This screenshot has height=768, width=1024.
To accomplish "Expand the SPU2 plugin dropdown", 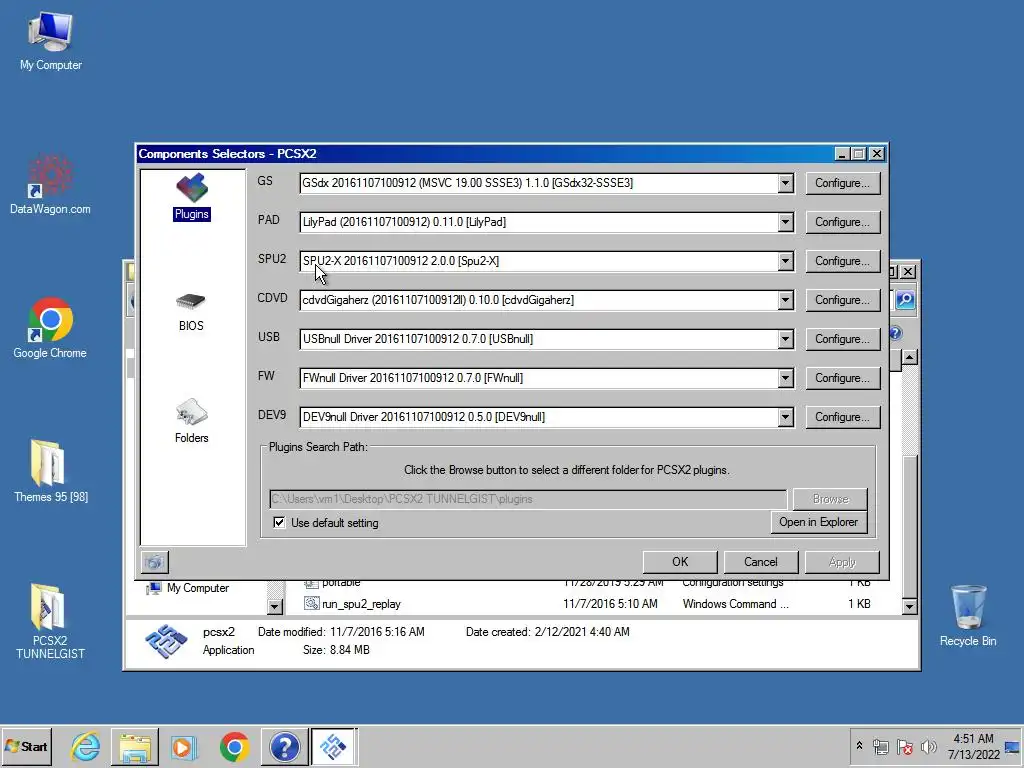I will (x=786, y=261).
